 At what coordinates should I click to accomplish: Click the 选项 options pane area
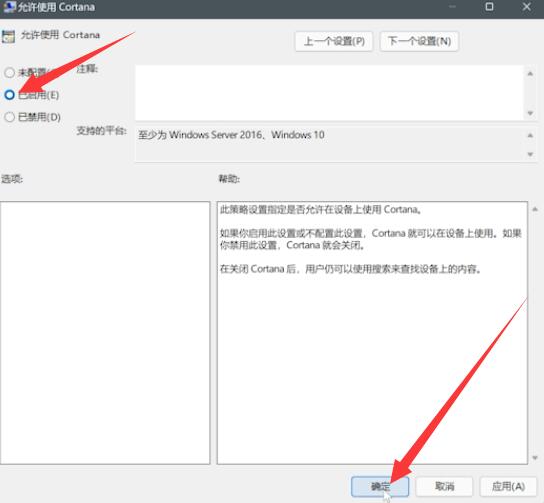click(105, 332)
